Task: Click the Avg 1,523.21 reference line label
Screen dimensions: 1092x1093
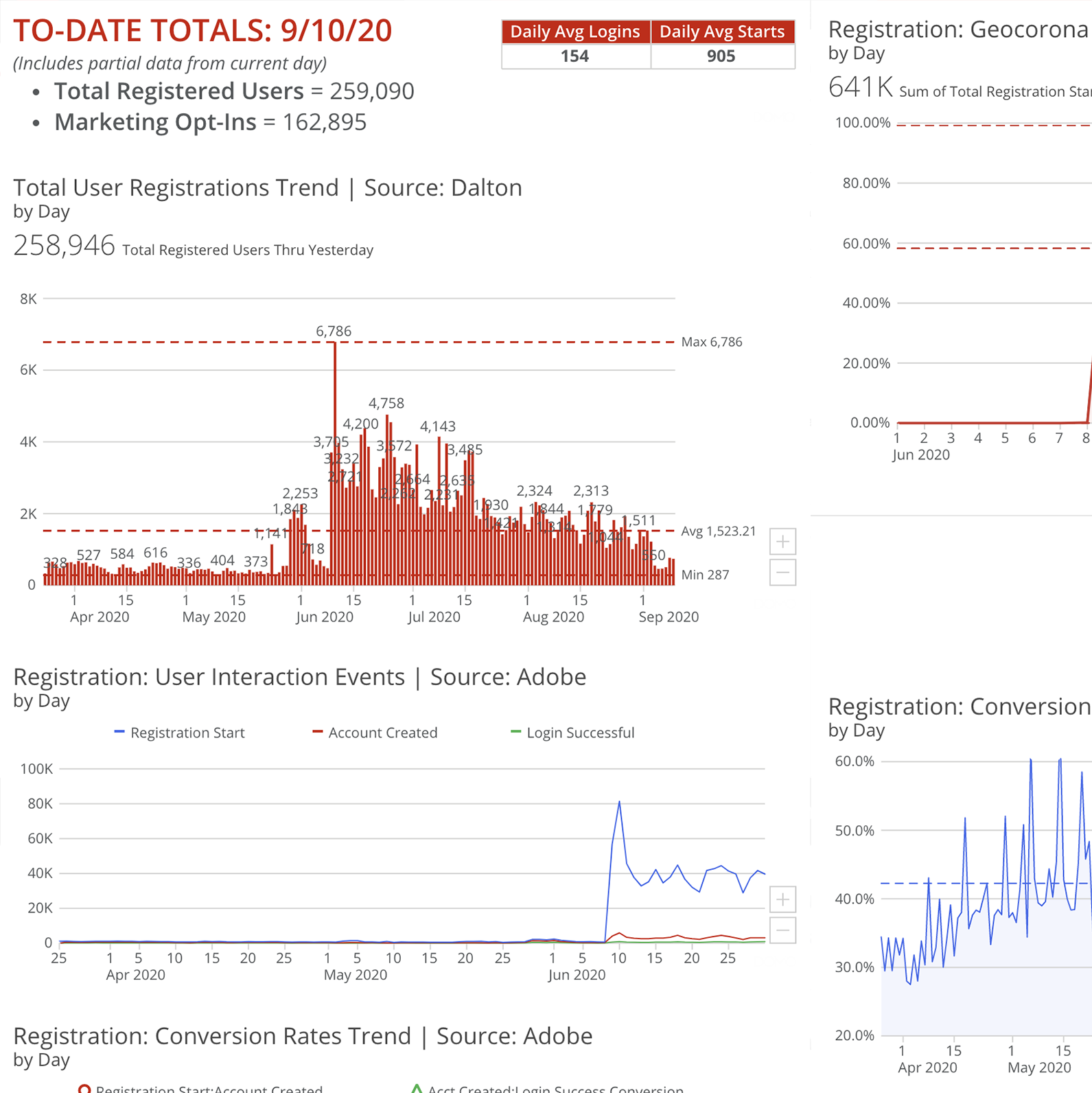Action: tap(719, 531)
